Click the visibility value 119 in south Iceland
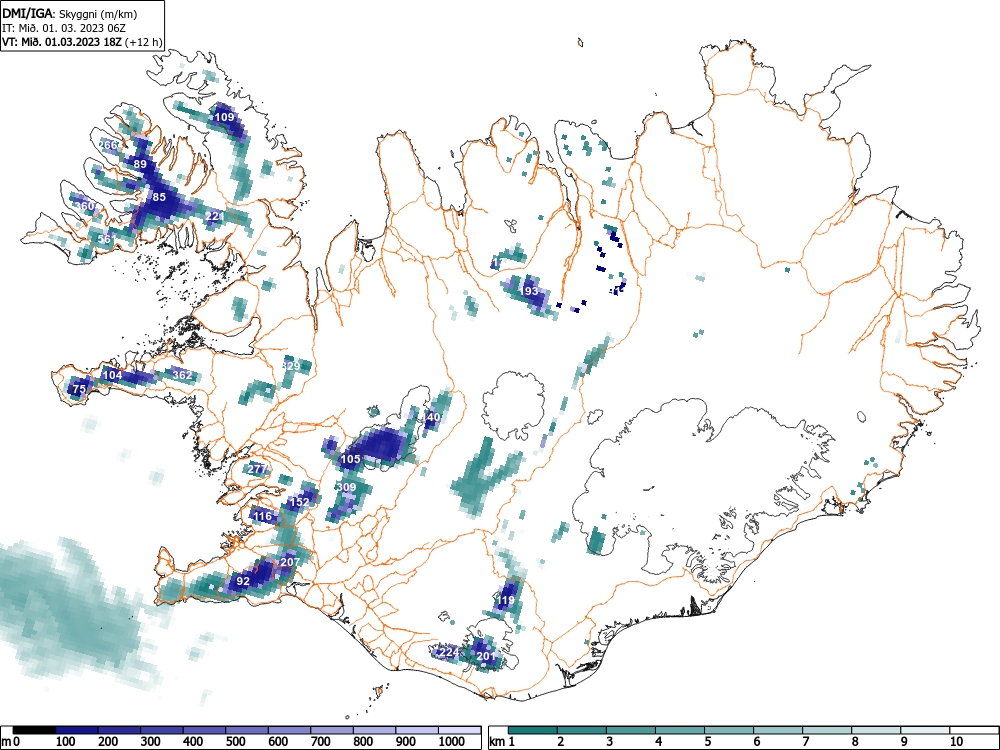Viewport: 1000px width, 750px height. (x=506, y=600)
